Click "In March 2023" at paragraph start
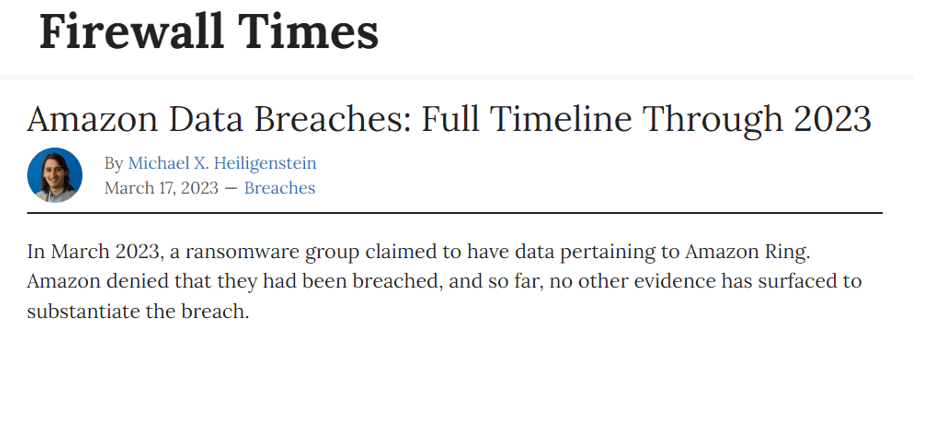 point(93,252)
